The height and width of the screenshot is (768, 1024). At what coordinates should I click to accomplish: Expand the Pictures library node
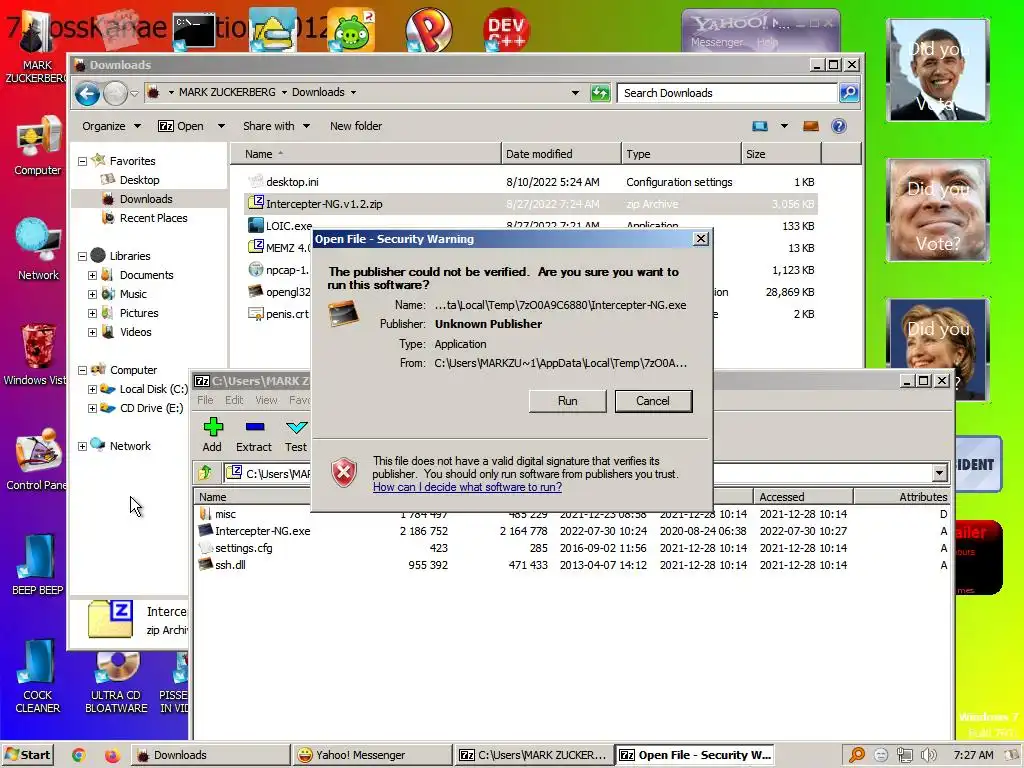tap(92, 313)
